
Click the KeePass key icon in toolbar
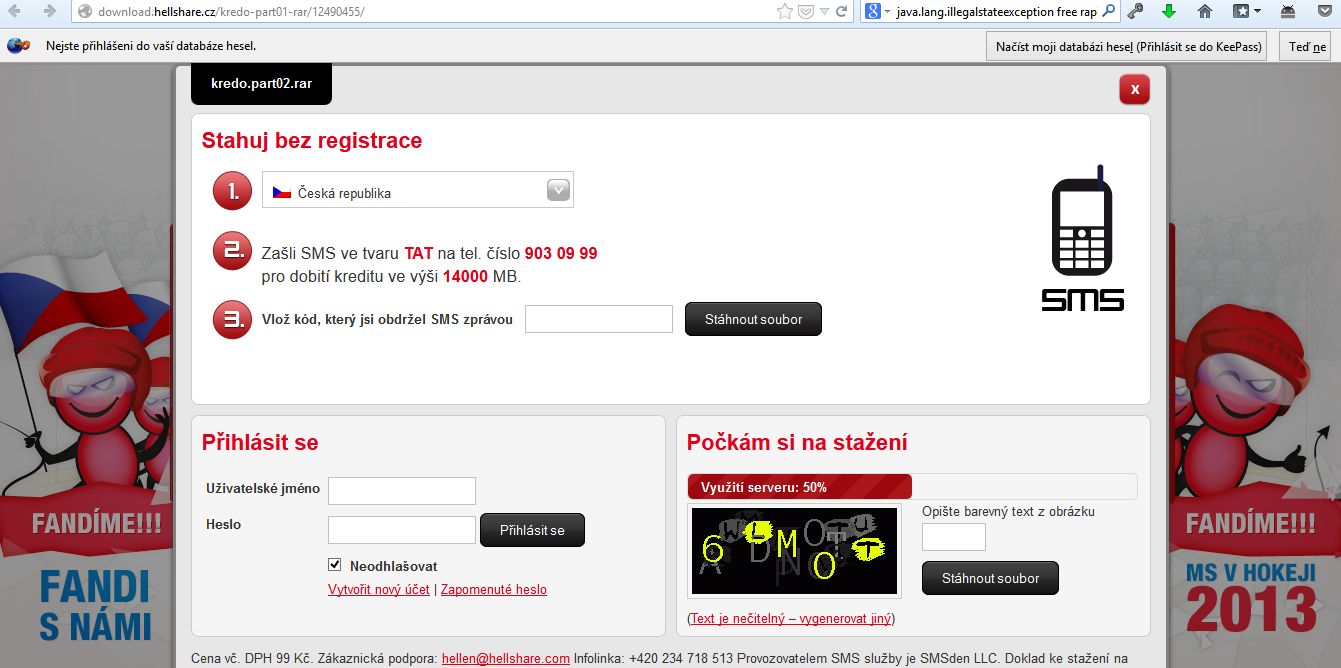point(1135,11)
